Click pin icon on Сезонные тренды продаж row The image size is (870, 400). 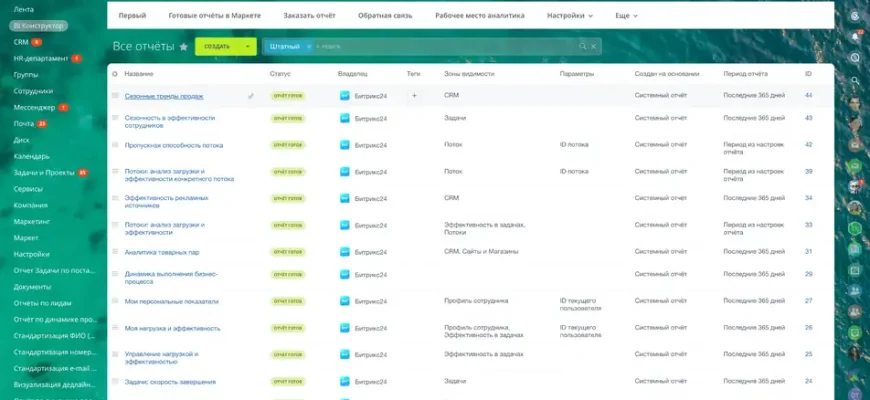[251, 96]
